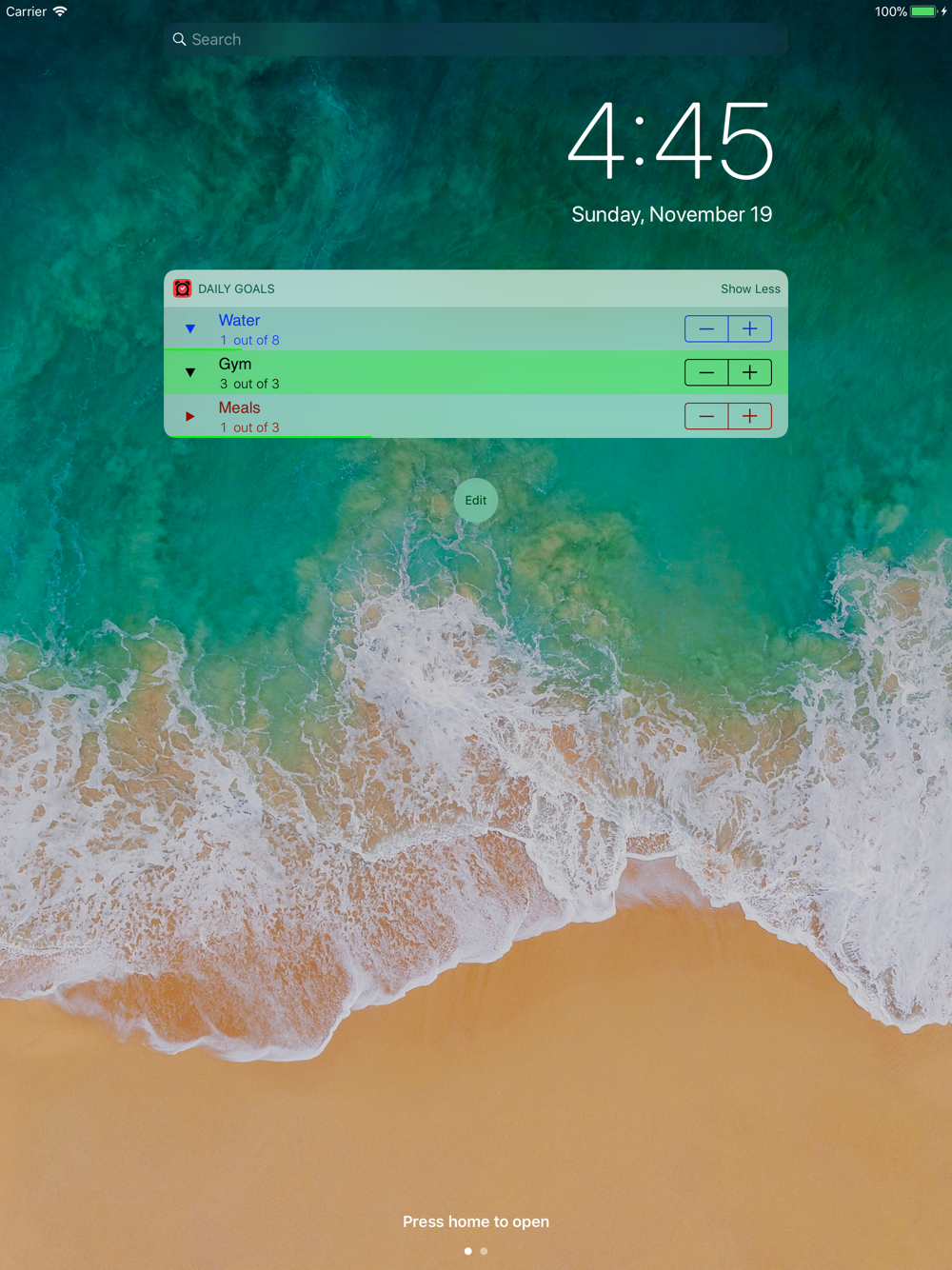This screenshot has width=952, height=1270.
Task: Tap Show Less on Daily Goals widget
Action: point(750,288)
